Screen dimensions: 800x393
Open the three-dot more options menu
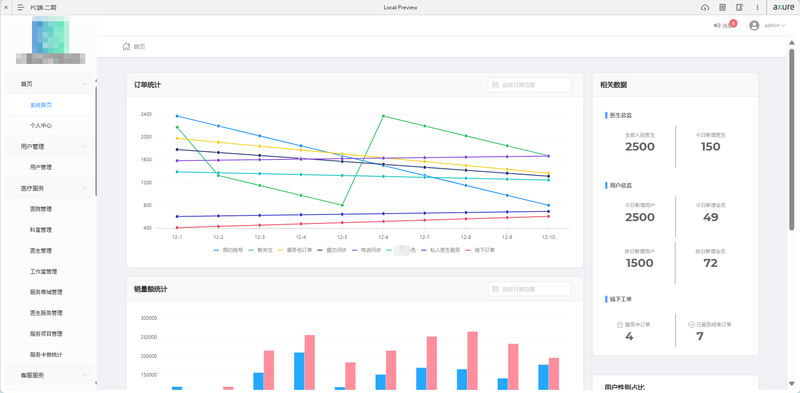pyautogui.click(x=758, y=7)
